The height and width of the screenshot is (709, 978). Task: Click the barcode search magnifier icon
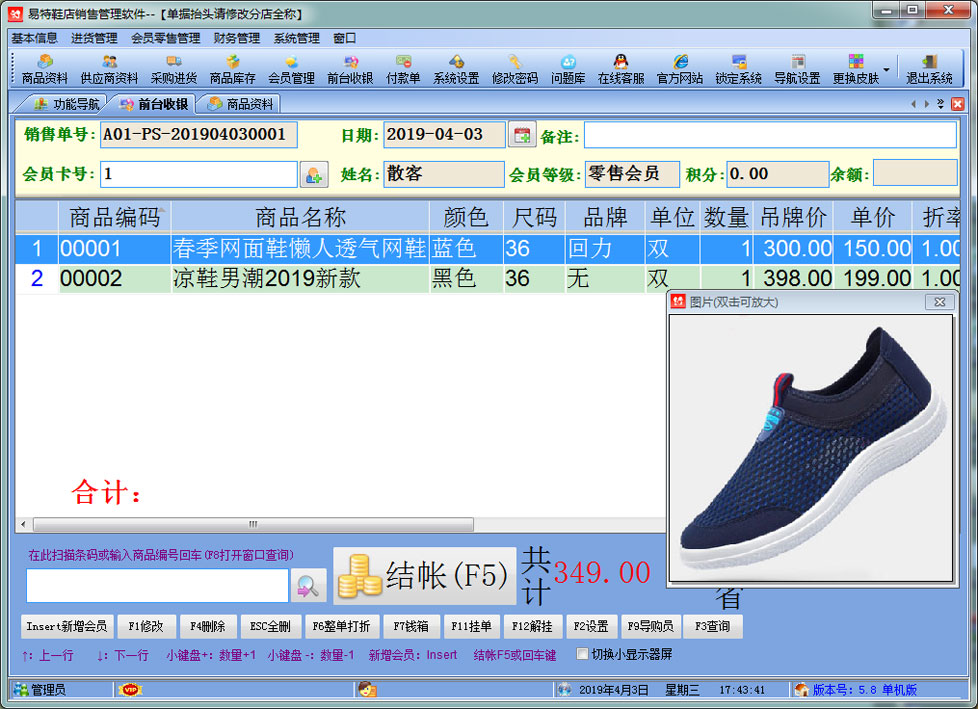point(309,586)
